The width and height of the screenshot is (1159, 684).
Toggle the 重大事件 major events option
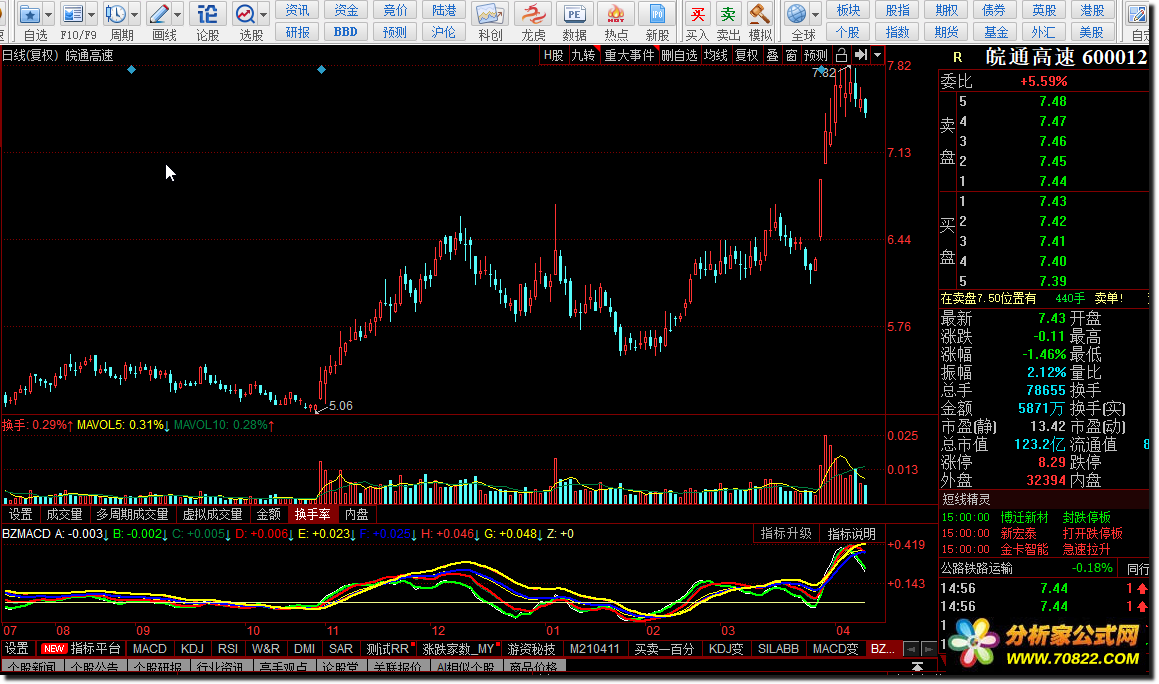(x=629, y=55)
